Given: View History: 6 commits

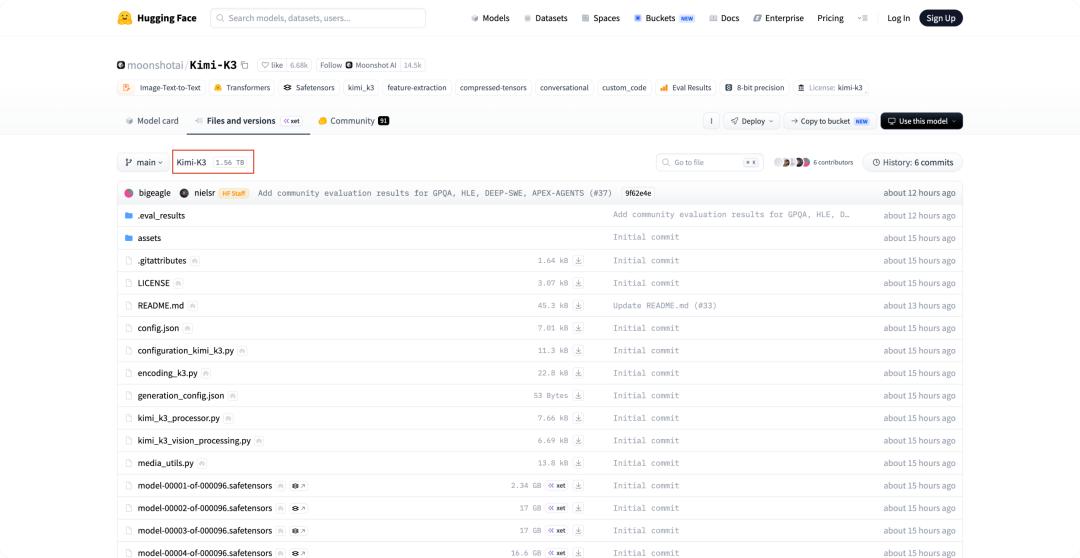Looking at the screenshot, I should click(x=913, y=163).
